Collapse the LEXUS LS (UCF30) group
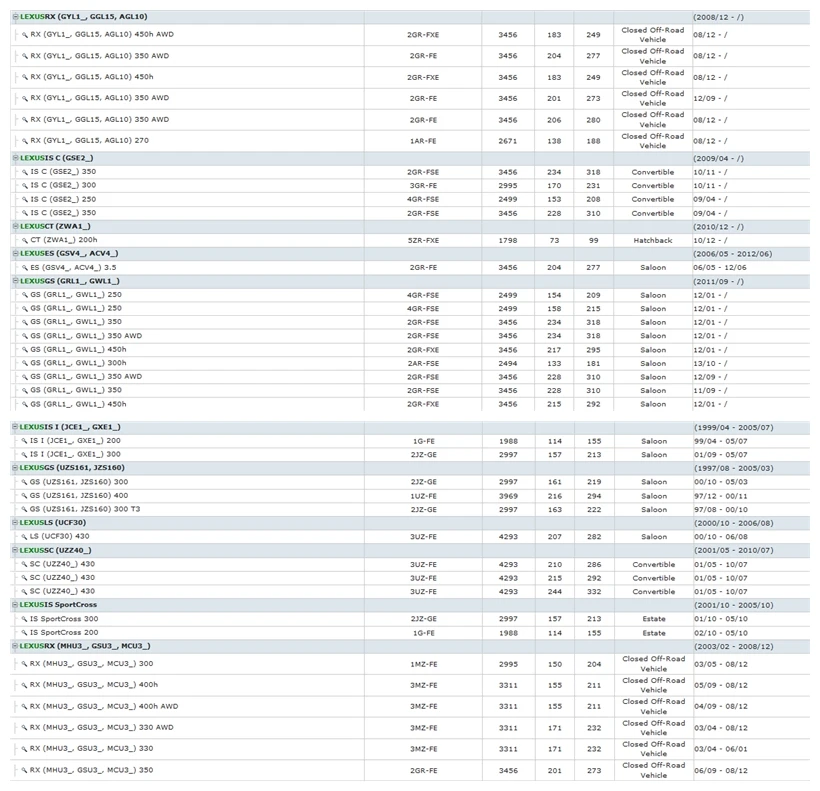 tap(15, 523)
